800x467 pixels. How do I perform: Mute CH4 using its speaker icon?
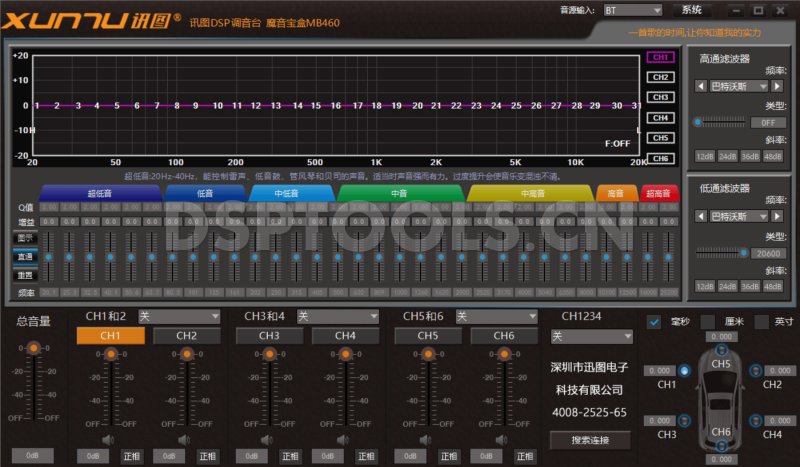point(343,439)
